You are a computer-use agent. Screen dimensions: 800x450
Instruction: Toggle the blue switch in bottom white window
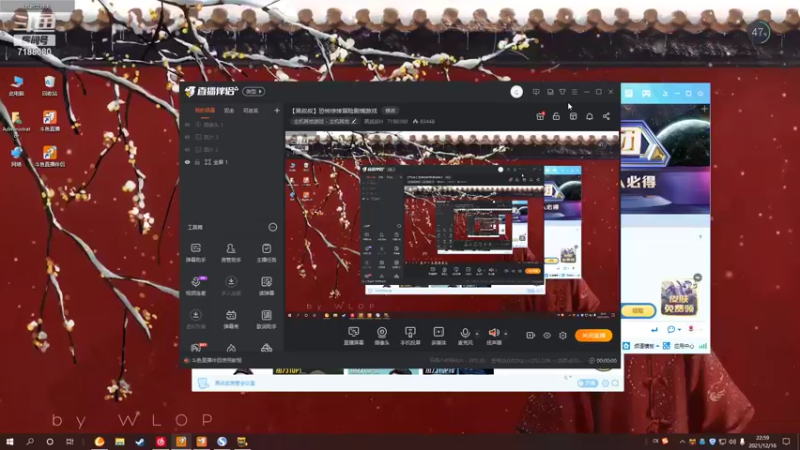(x=587, y=383)
